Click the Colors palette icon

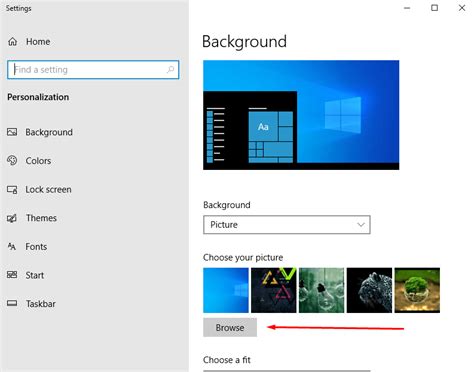[x=12, y=160]
